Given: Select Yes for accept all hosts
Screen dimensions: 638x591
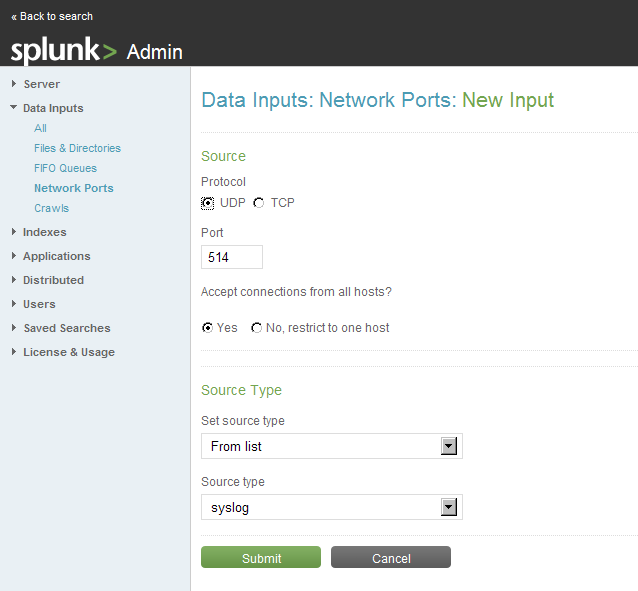Looking at the screenshot, I should 208,328.
